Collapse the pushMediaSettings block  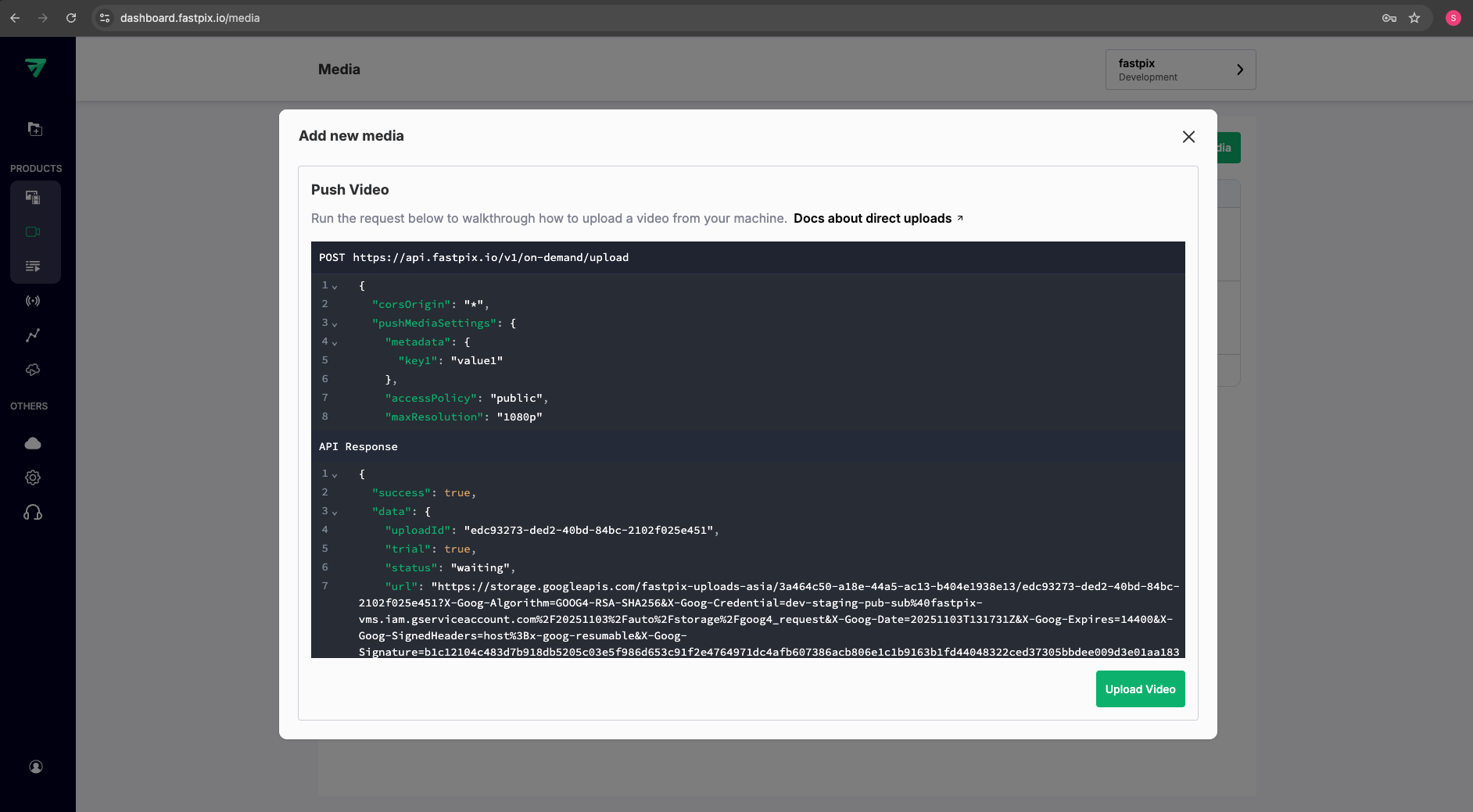pyautogui.click(x=335, y=324)
